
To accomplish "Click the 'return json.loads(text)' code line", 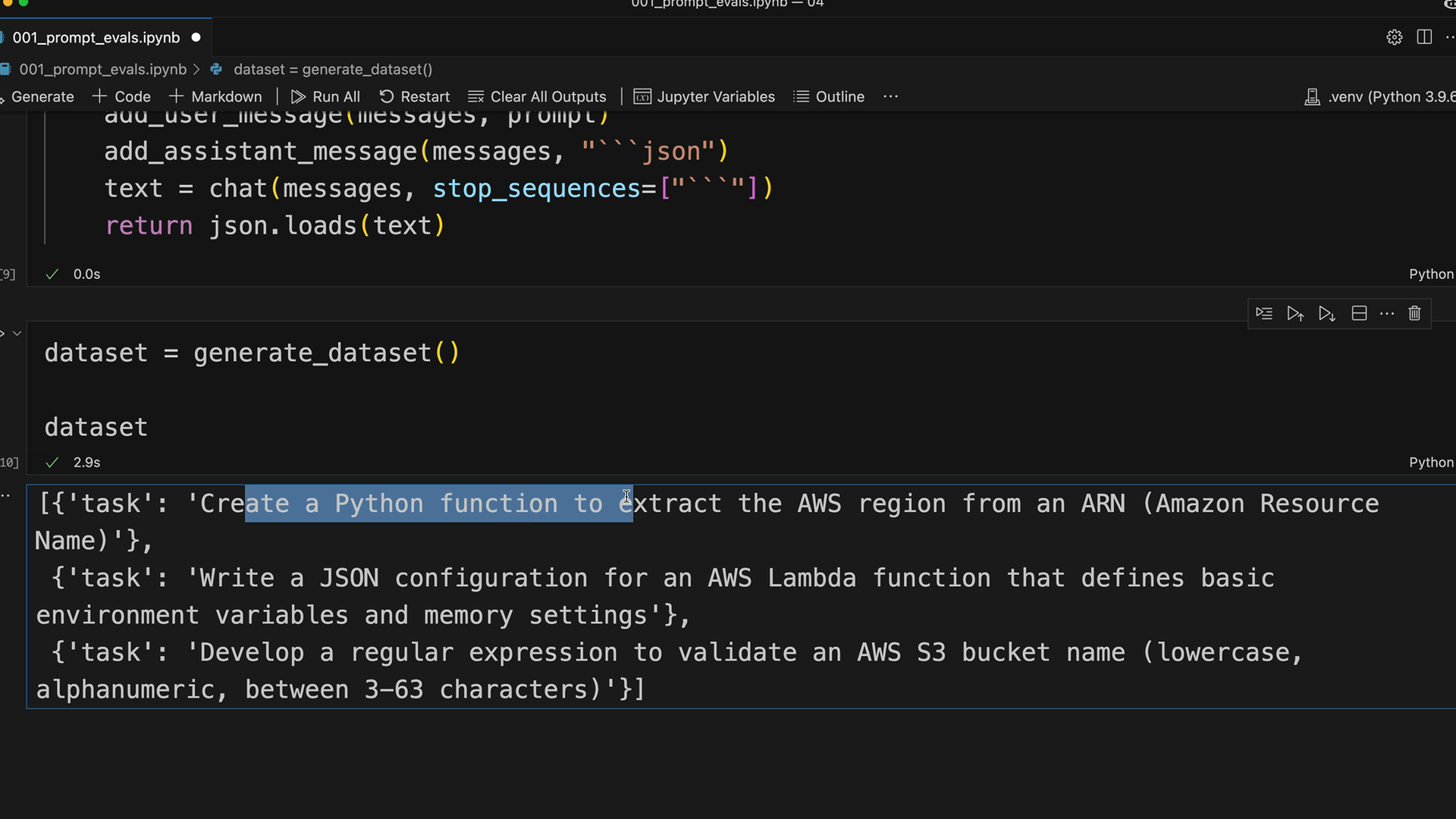I will 275,225.
